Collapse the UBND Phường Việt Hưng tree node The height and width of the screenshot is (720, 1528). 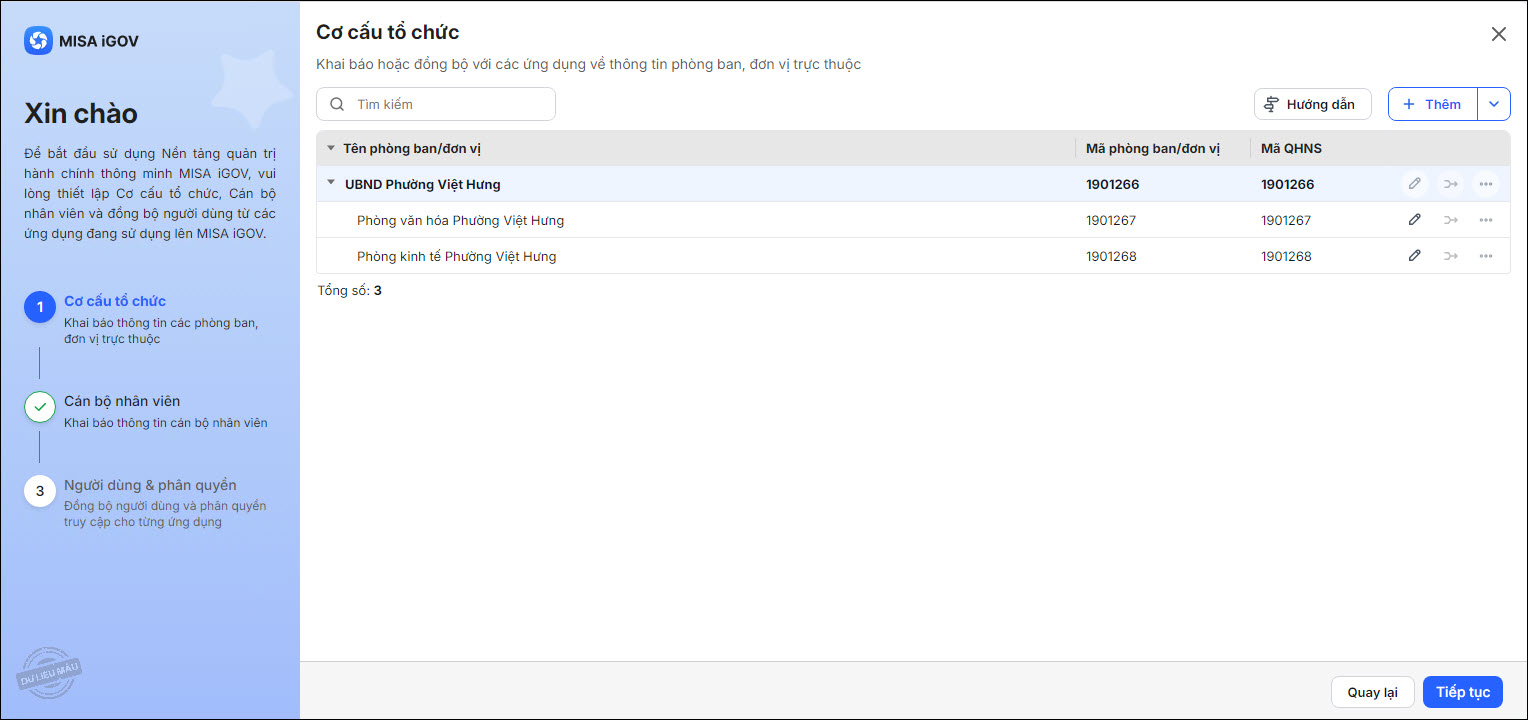click(x=331, y=183)
